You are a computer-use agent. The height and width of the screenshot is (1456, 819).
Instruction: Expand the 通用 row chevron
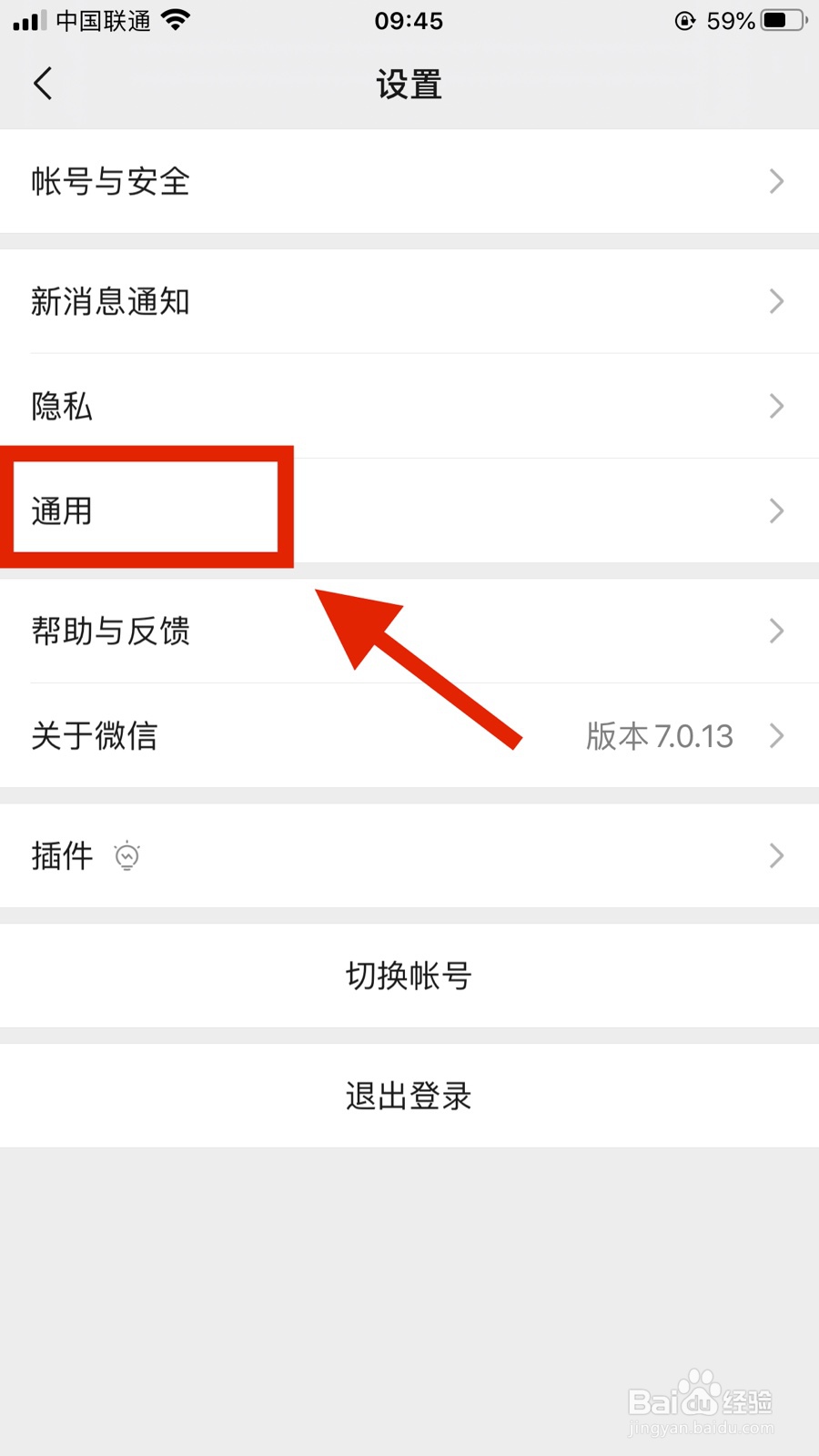click(x=776, y=511)
